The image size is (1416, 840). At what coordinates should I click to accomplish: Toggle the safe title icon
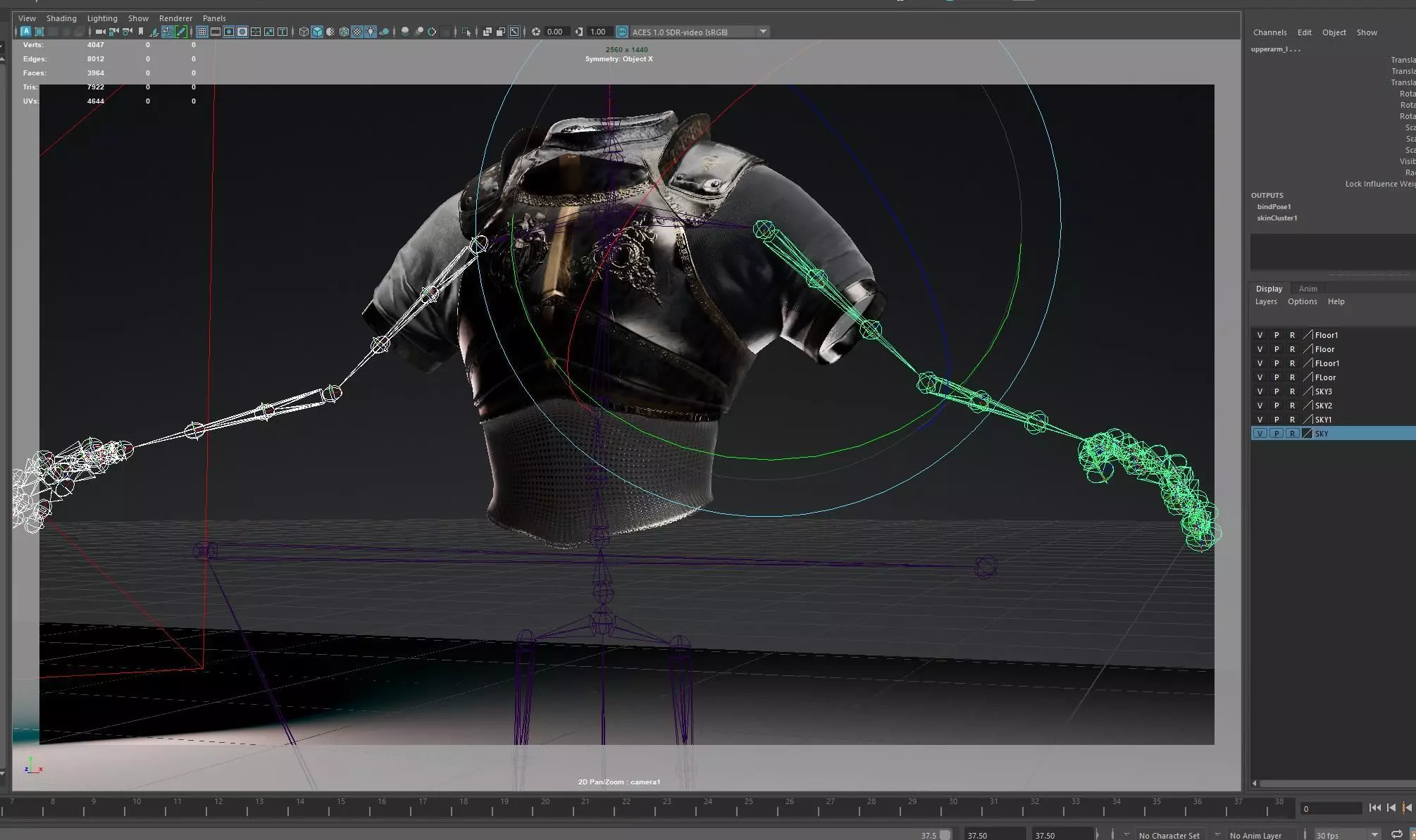point(282,32)
